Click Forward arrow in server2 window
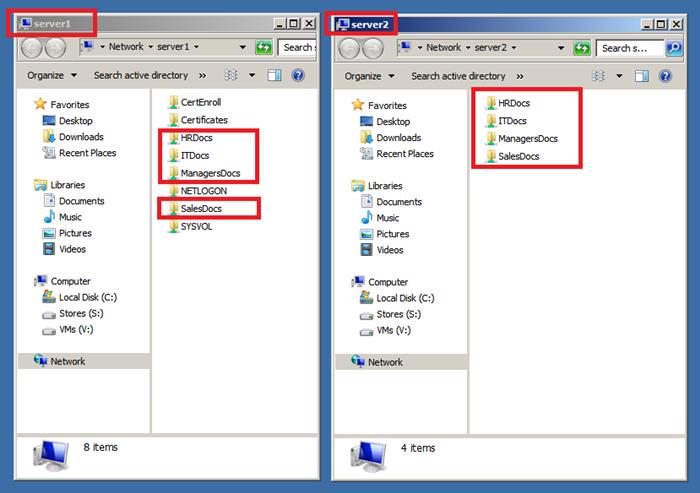The image size is (700, 493). [373, 48]
